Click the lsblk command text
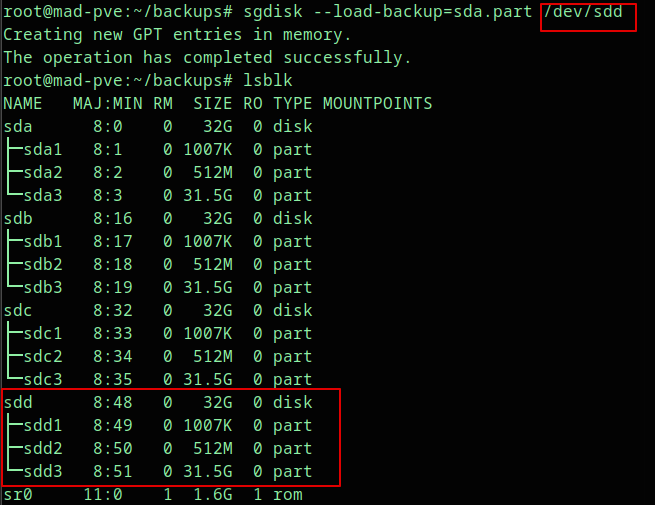Screen dimensions: 655x505 coord(268,81)
